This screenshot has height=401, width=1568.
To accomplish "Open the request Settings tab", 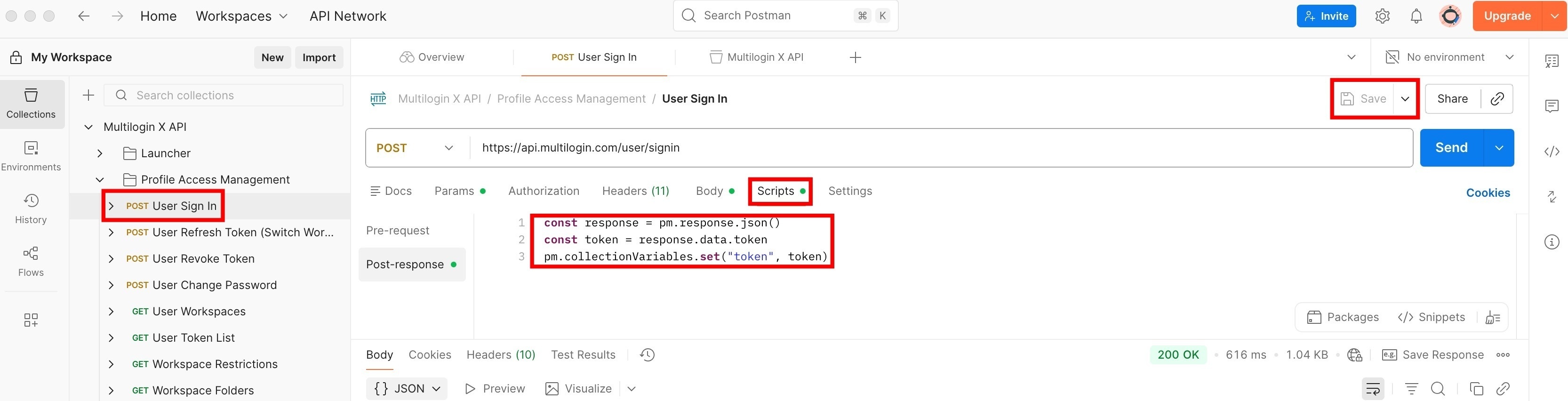I will pyautogui.click(x=850, y=191).
